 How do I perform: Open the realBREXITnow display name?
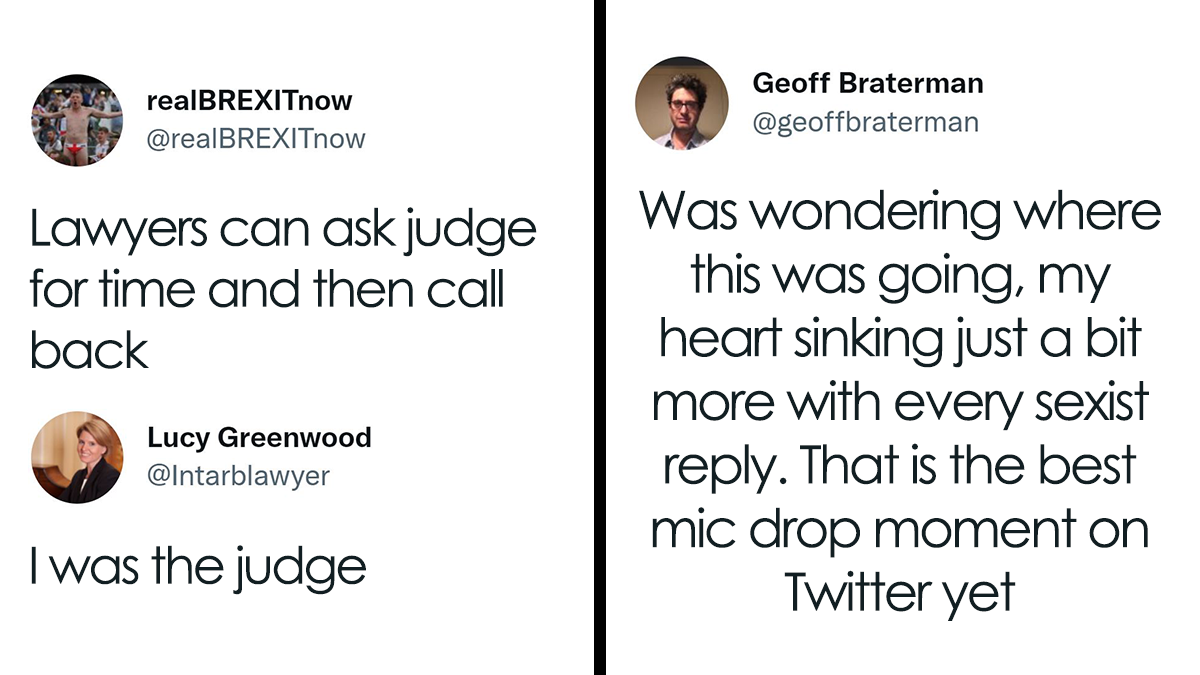[249, 101]
